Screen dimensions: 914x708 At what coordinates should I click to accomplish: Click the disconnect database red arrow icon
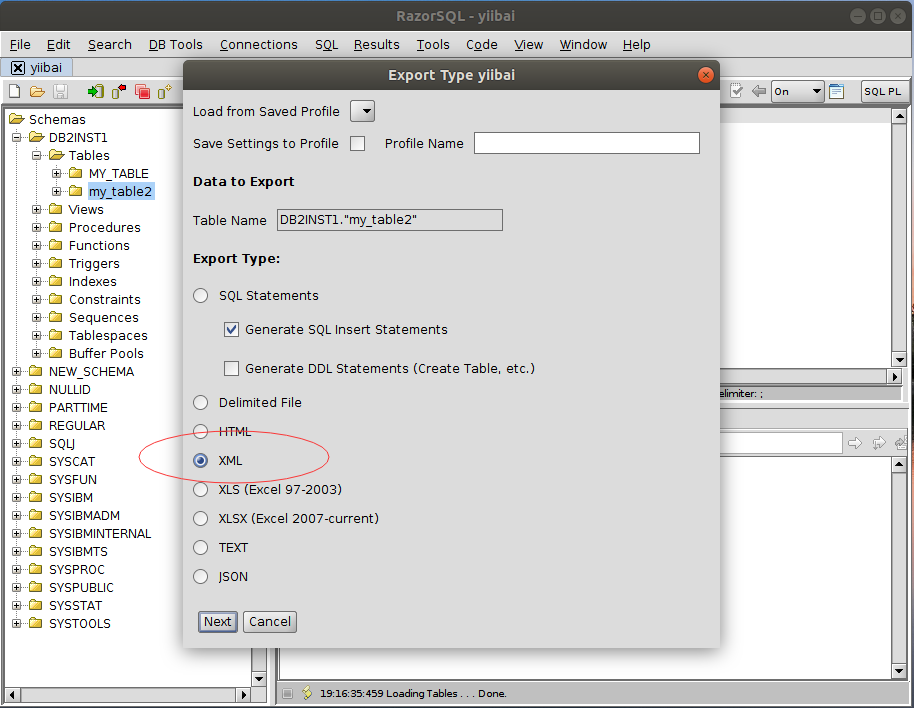coord(119,92)
